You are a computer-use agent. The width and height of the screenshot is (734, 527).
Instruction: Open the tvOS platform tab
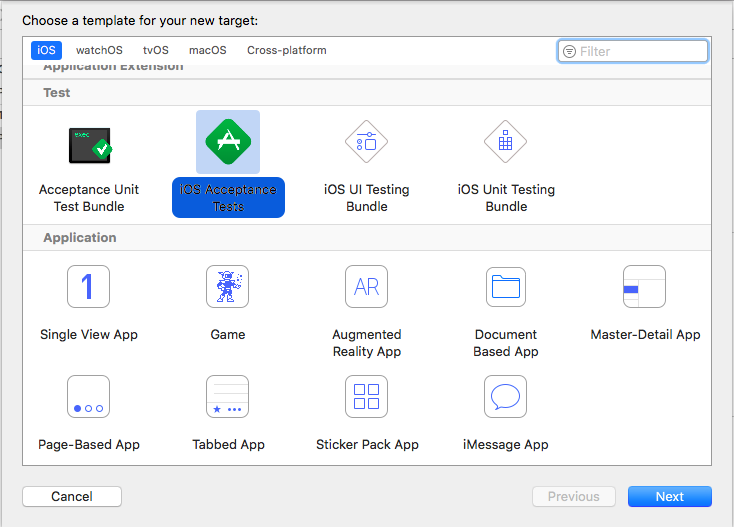156,50
